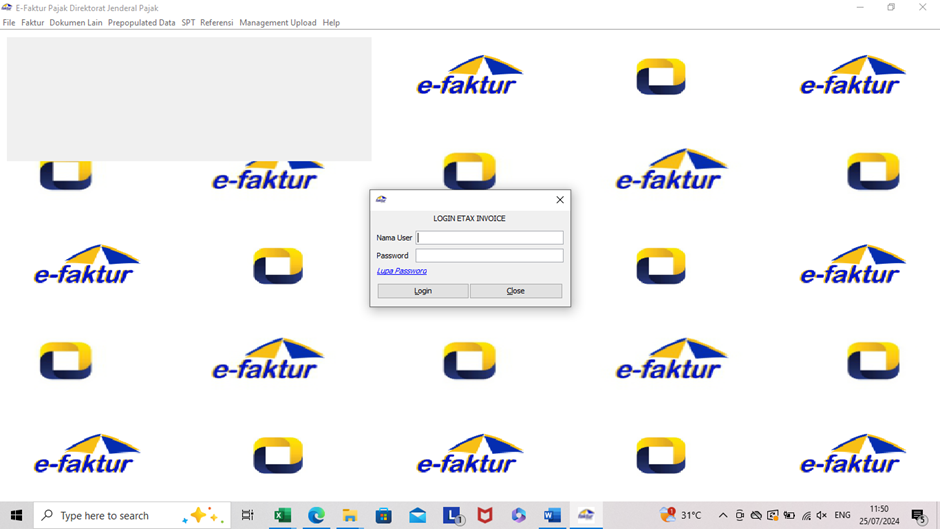Open the Copilot app on the taskbar
The height and width of the screenshot is (529, 940).
tap(519, 515)
